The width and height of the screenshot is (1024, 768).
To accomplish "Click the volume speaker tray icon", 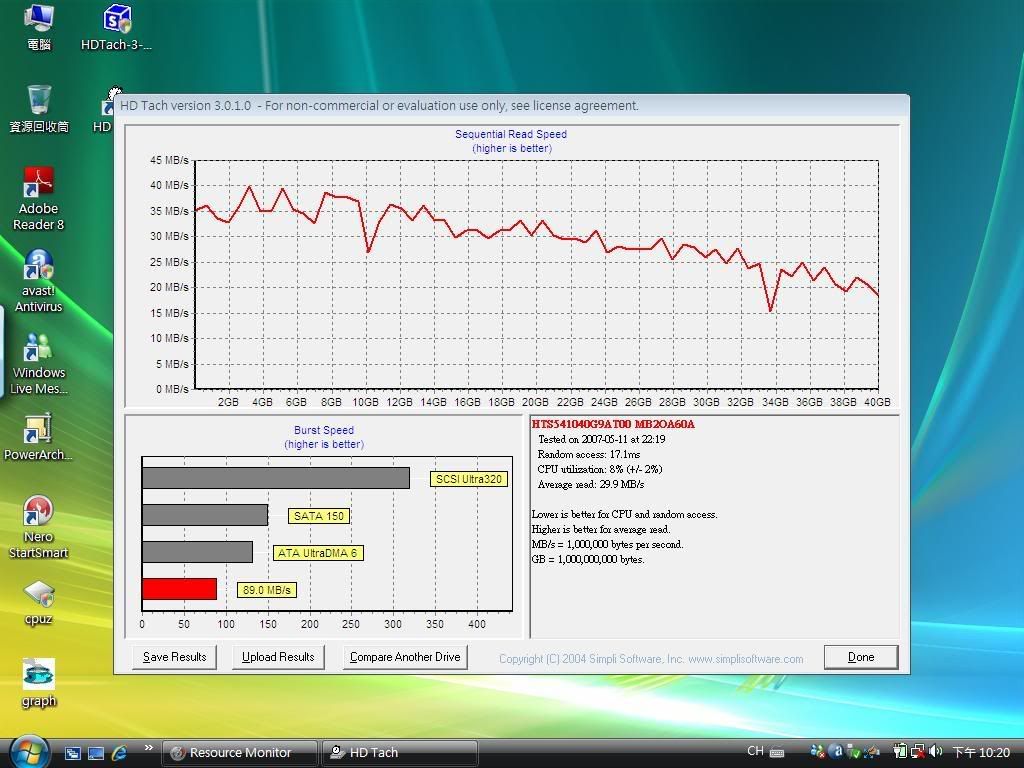I will 935,752.
